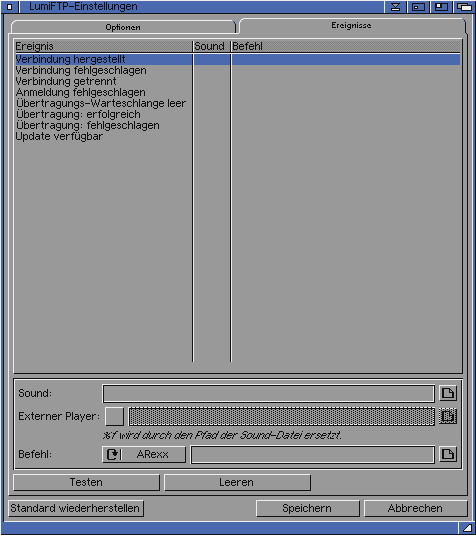Open file requester for Befehl field

pos(448,454)
